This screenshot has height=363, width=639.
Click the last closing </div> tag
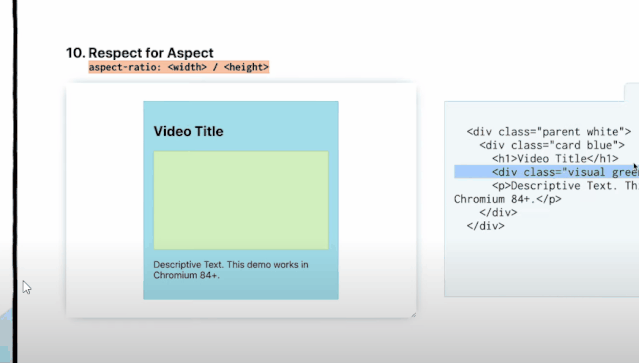pyautogui.click(x=485, y=226)
